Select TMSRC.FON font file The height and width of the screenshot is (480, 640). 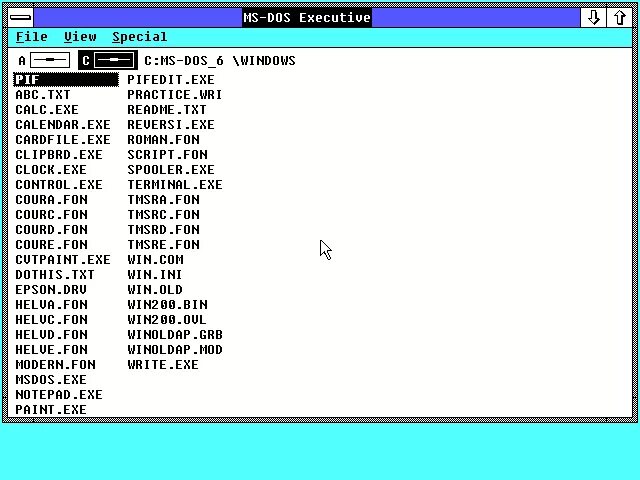(x=164, y=215)
